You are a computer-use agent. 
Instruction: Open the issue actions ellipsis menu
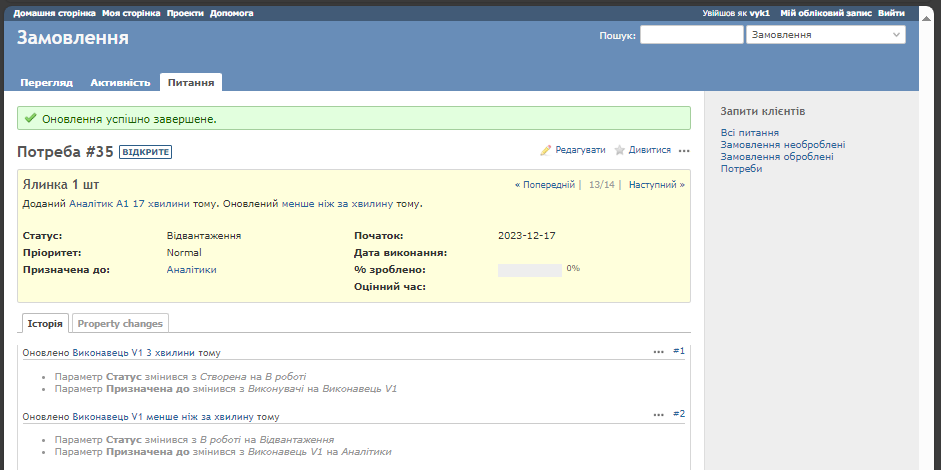pos(684,151)
